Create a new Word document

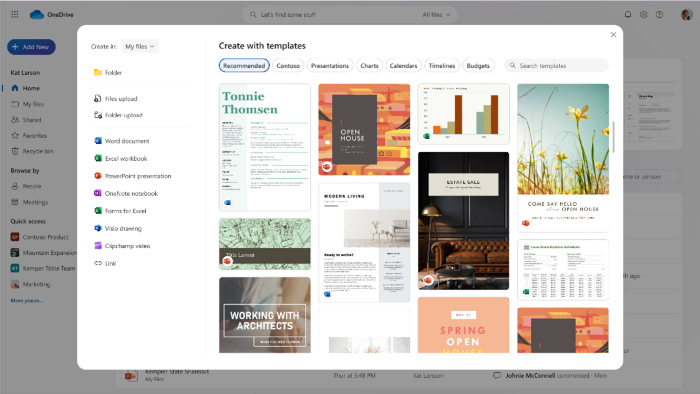click(121, 141)
